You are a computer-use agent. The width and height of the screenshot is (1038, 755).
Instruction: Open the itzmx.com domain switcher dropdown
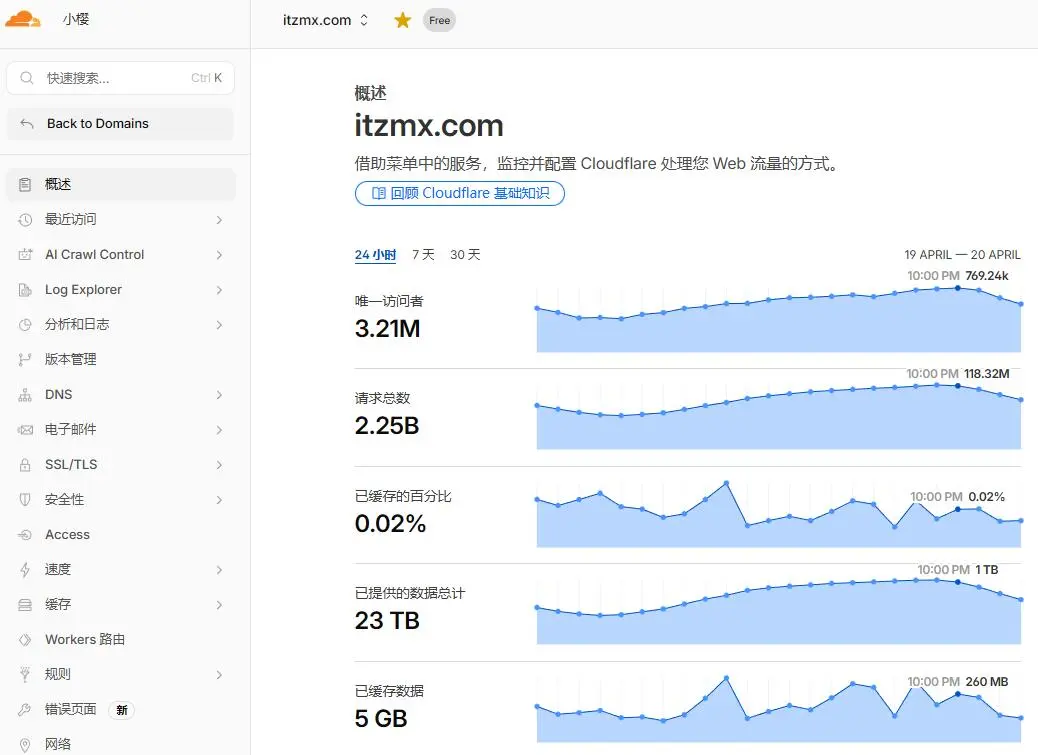(325, 21)
